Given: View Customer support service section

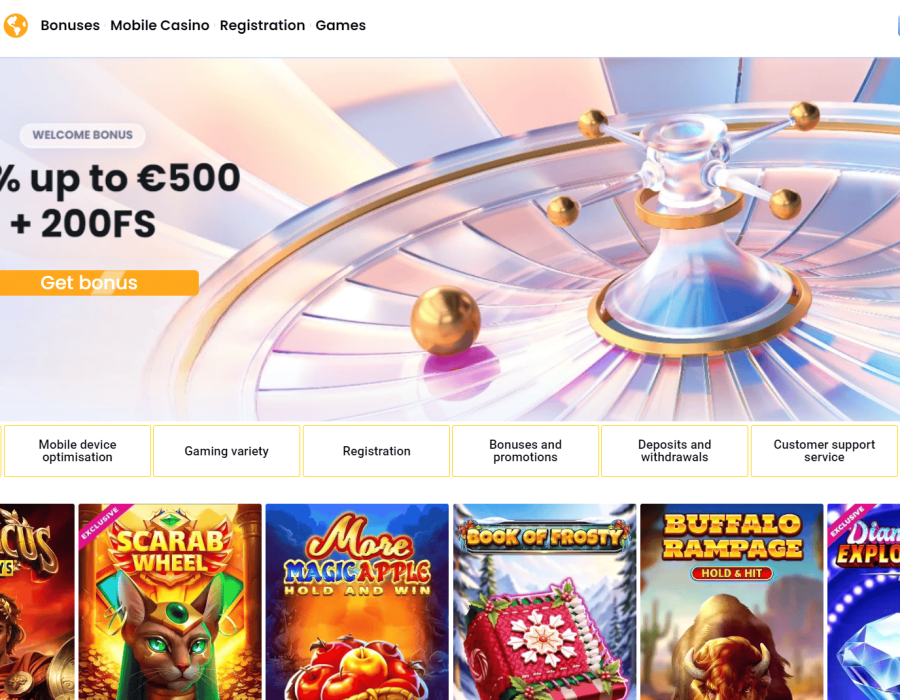Looking at the screenshot, I should 824,451.
